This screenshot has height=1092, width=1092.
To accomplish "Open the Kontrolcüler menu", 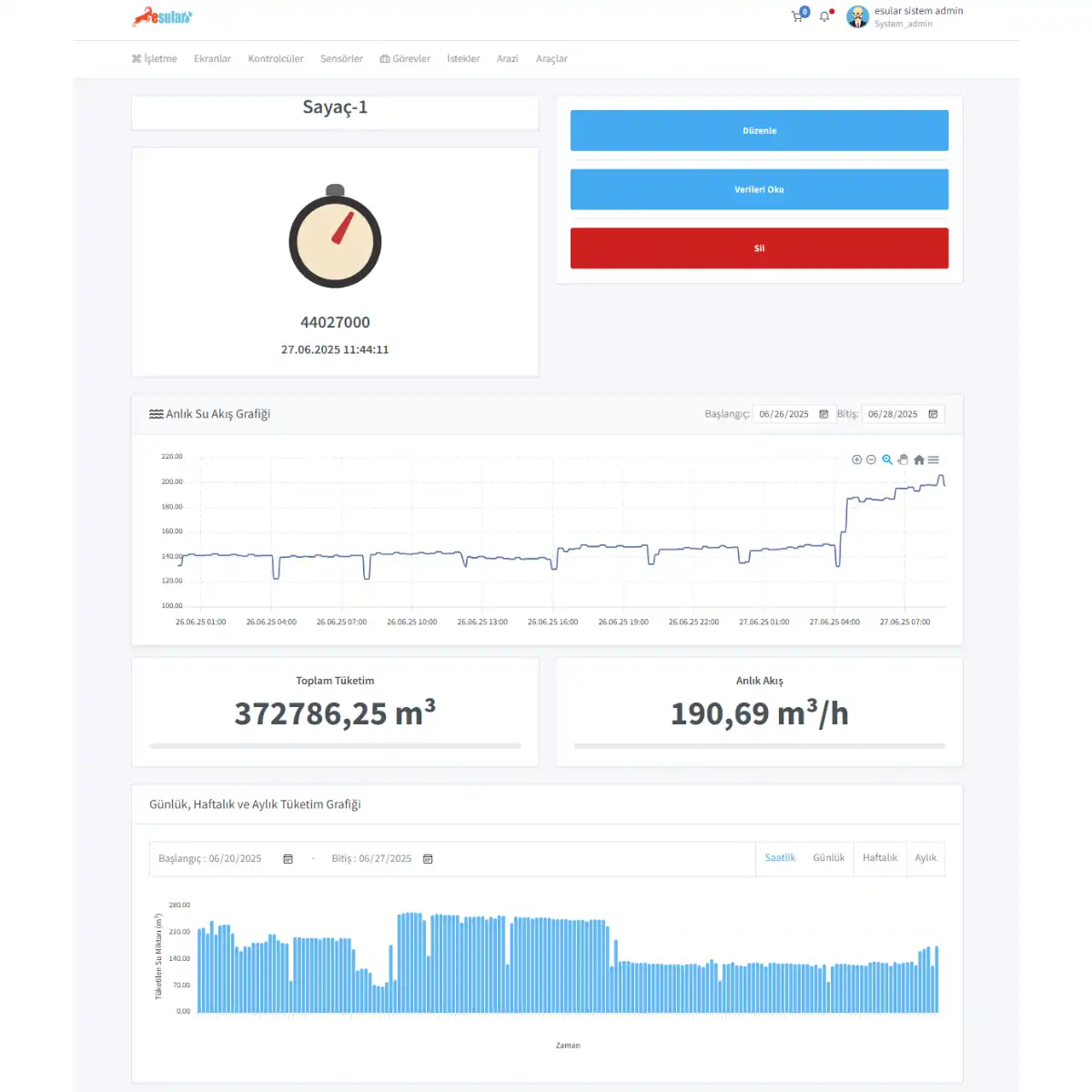I will point(276,59).
